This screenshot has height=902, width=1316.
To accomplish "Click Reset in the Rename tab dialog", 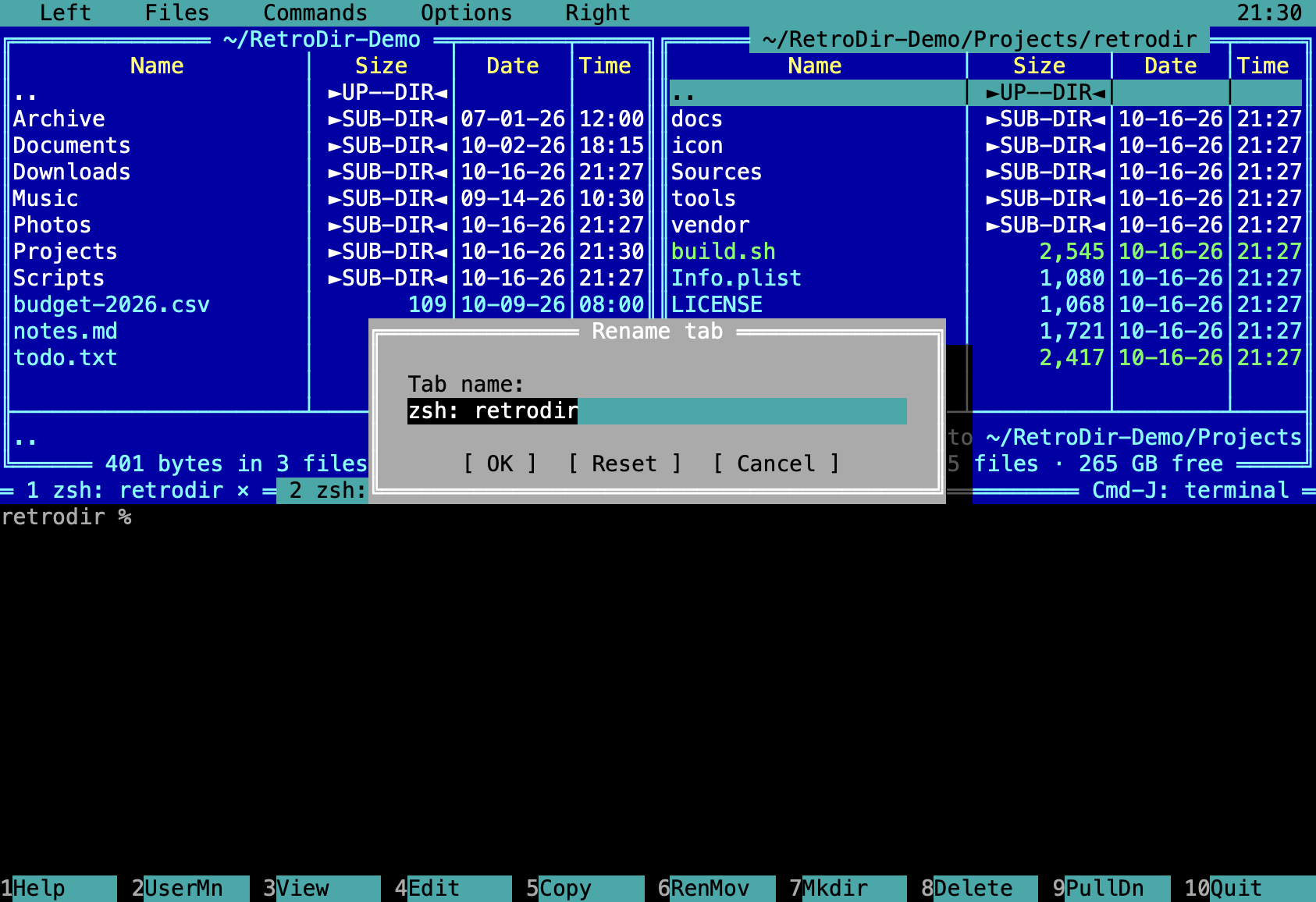I will pyautogui.click(x=624, y=464).
